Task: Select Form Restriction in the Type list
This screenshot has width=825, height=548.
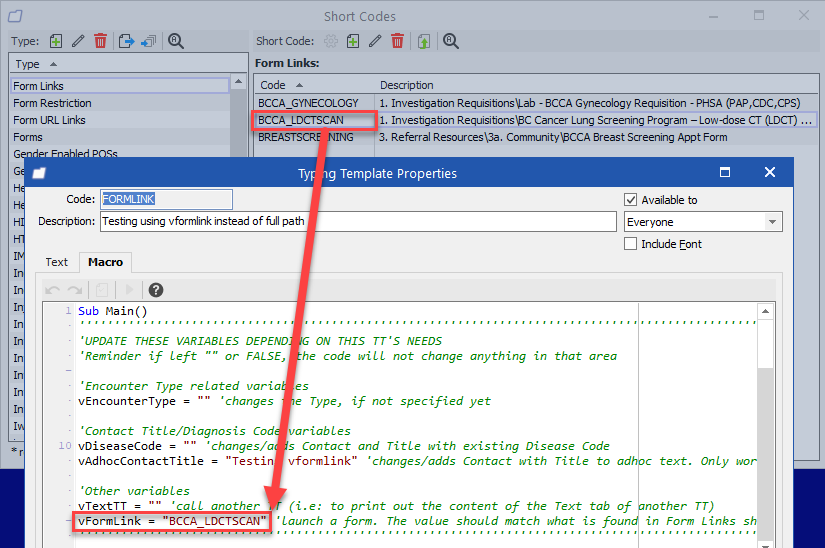Action: click(x=120, y=103)
